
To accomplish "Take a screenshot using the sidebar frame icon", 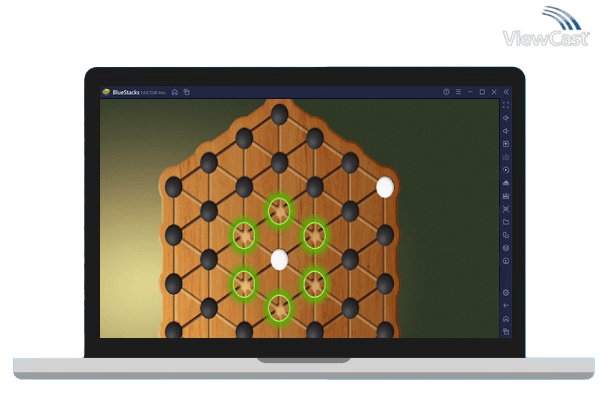I will (x=506, y=209).
